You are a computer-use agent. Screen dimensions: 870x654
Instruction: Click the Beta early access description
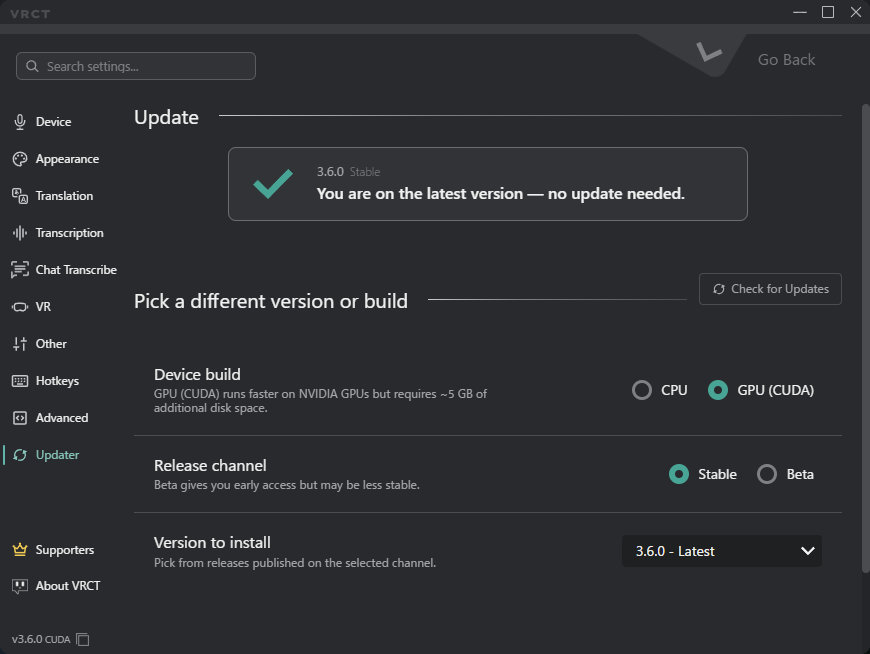[x=286, y=485]
